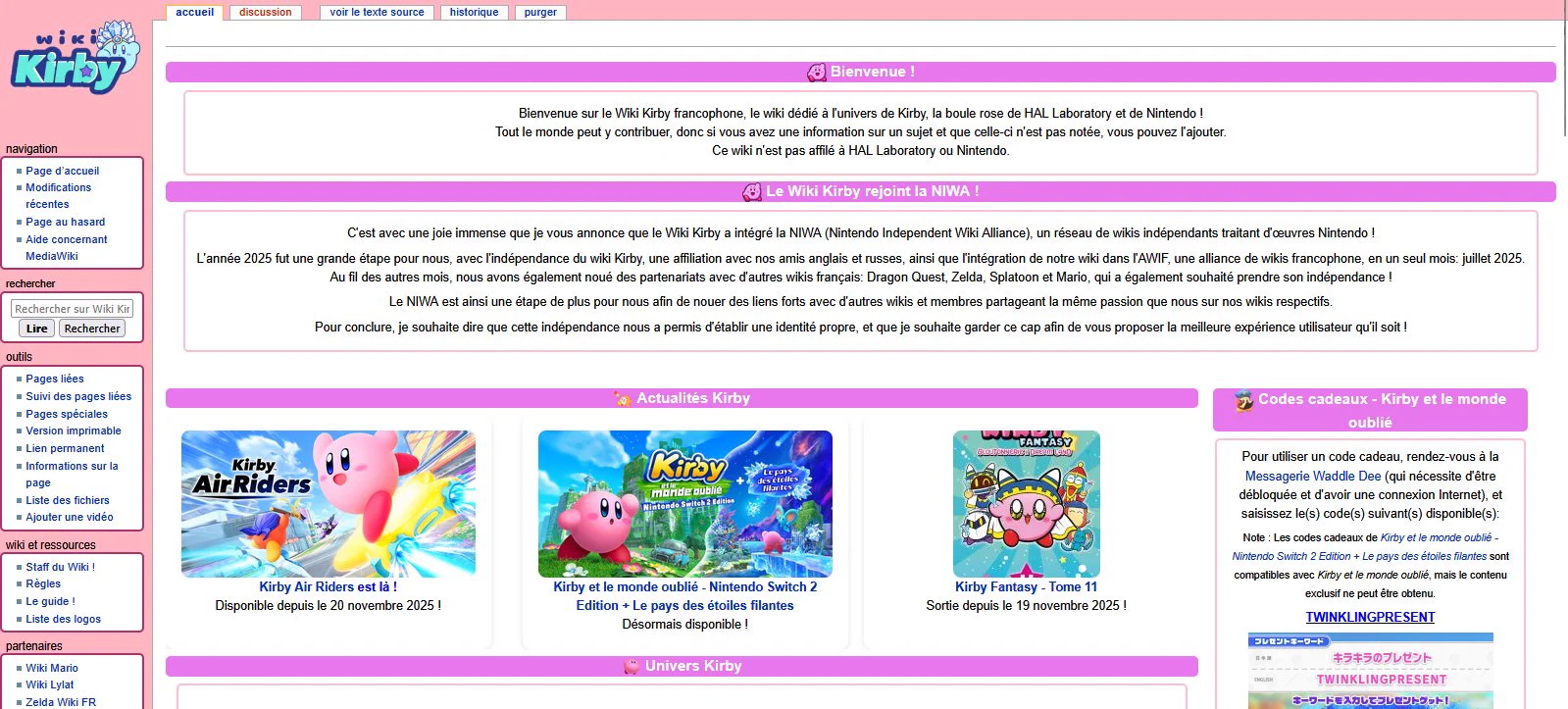This screenshot has width=1568, height=709.
Task: Open Version imprimable link
Action: click(74, 430)
